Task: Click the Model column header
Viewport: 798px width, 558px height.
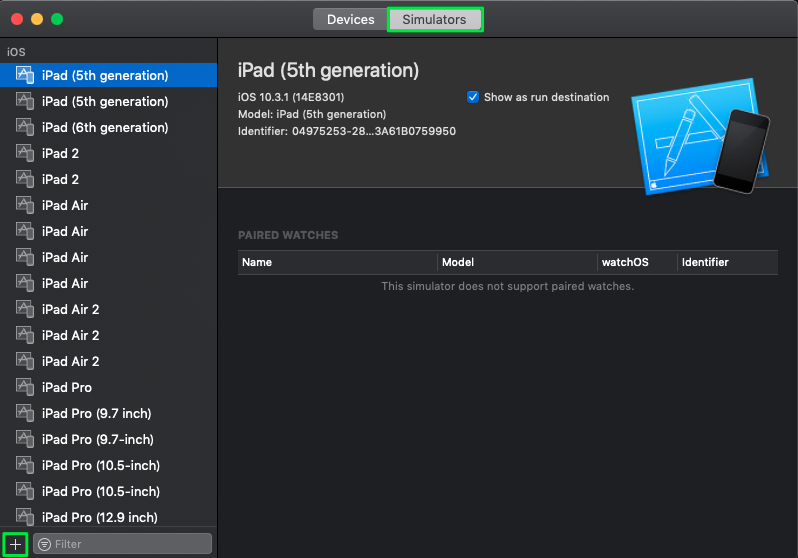Action: [517, 262]
